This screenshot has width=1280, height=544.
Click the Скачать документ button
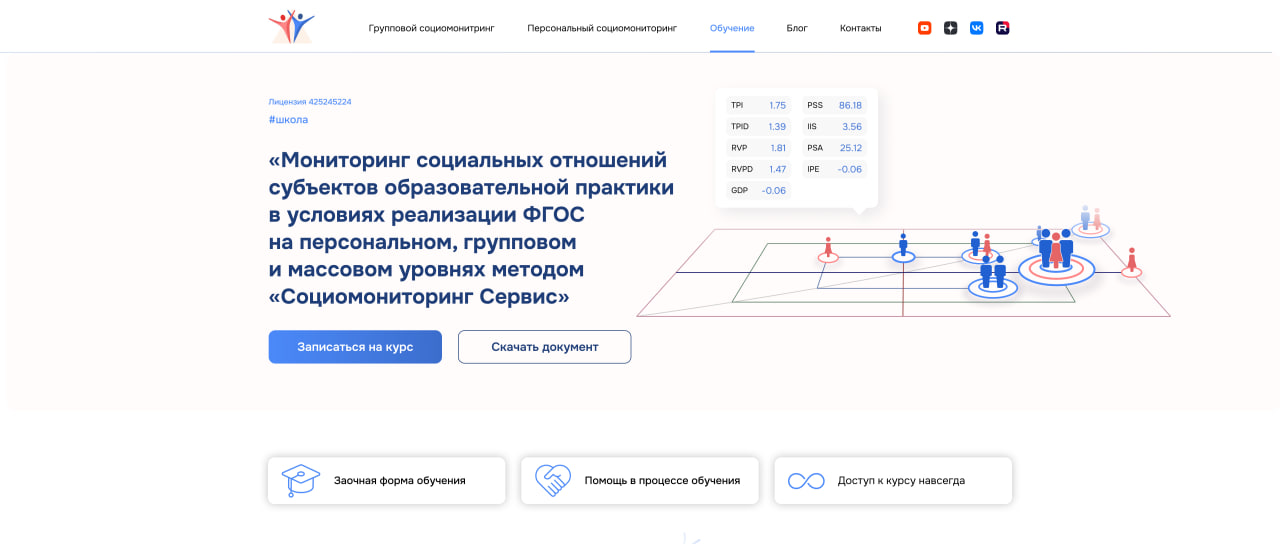tap(545, 347)
